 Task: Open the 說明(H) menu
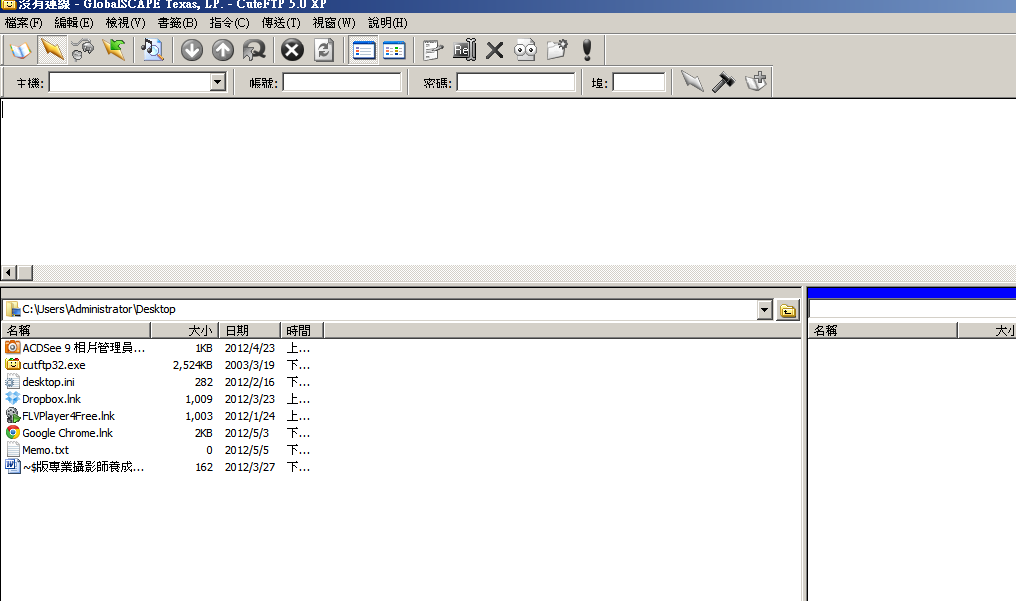click(x=387, y=23)
